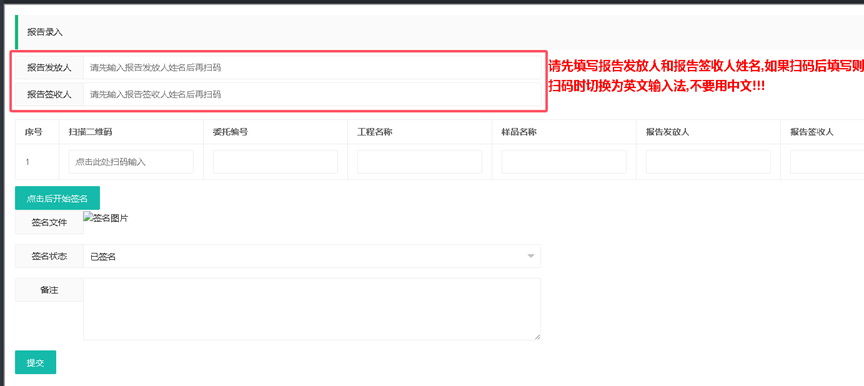Click the table 报告发放人 cell input in row 1

(x=708, y=162)
